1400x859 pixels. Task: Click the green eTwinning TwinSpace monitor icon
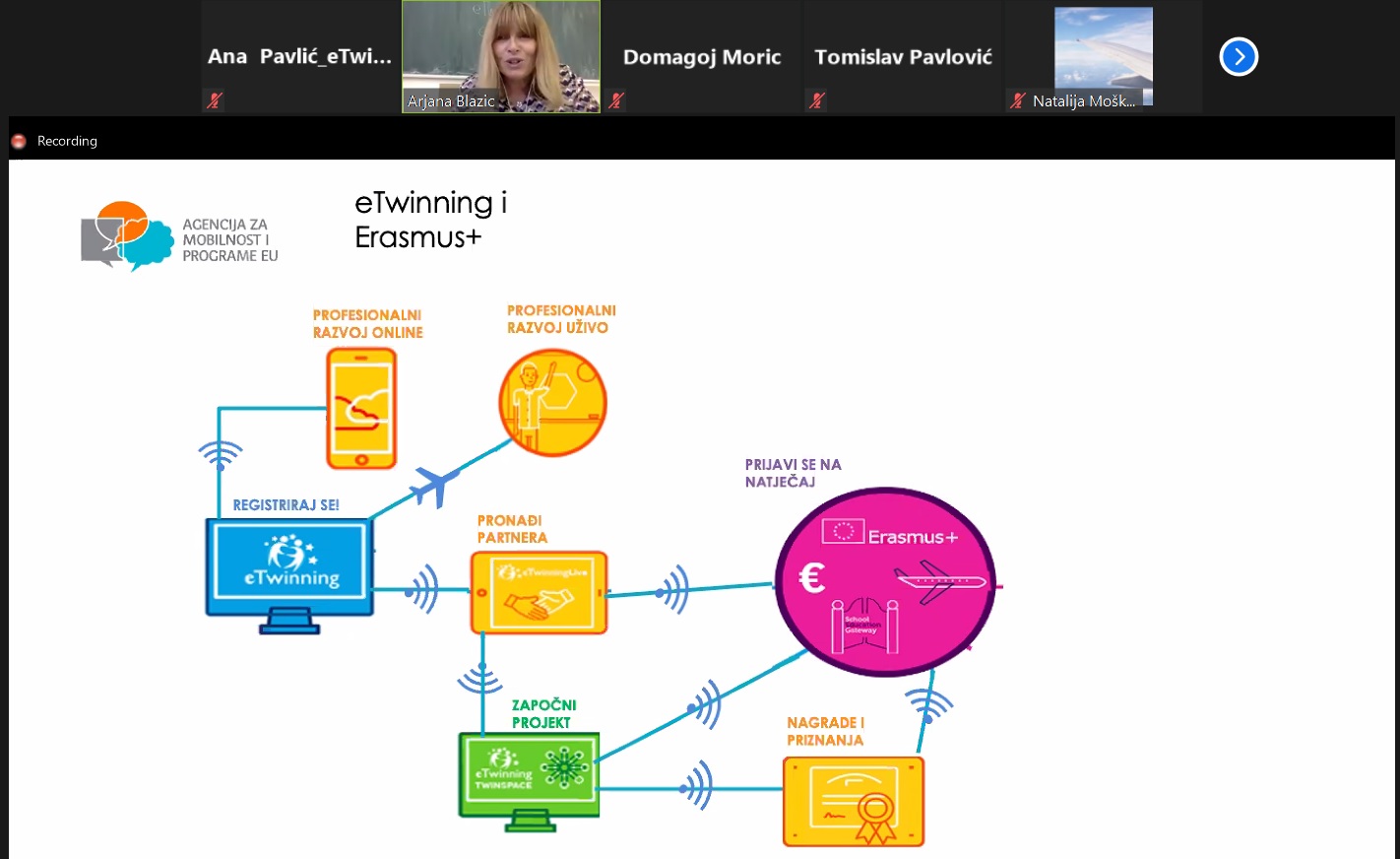pyautogui.click(x=529, y=781)
